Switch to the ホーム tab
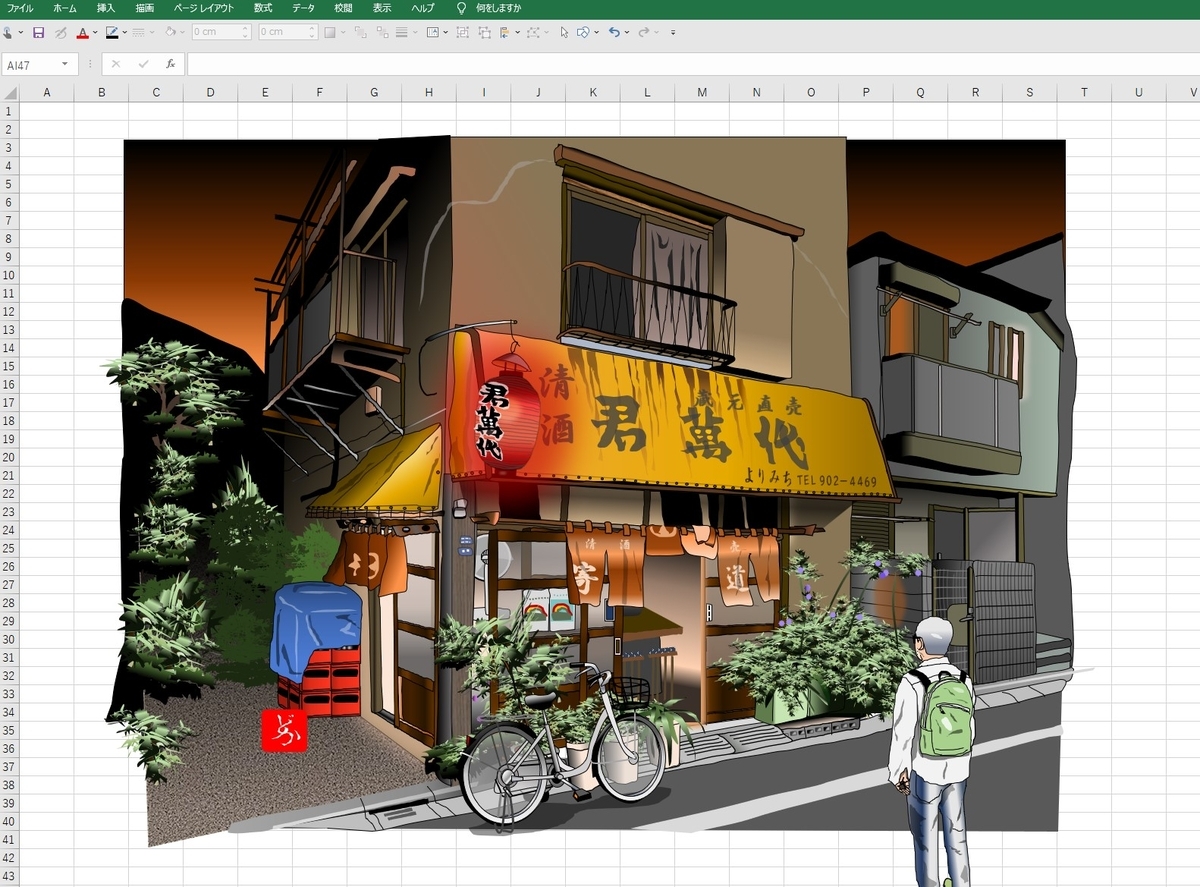The width and height of the screenshot is (1200, 887). 64,7
